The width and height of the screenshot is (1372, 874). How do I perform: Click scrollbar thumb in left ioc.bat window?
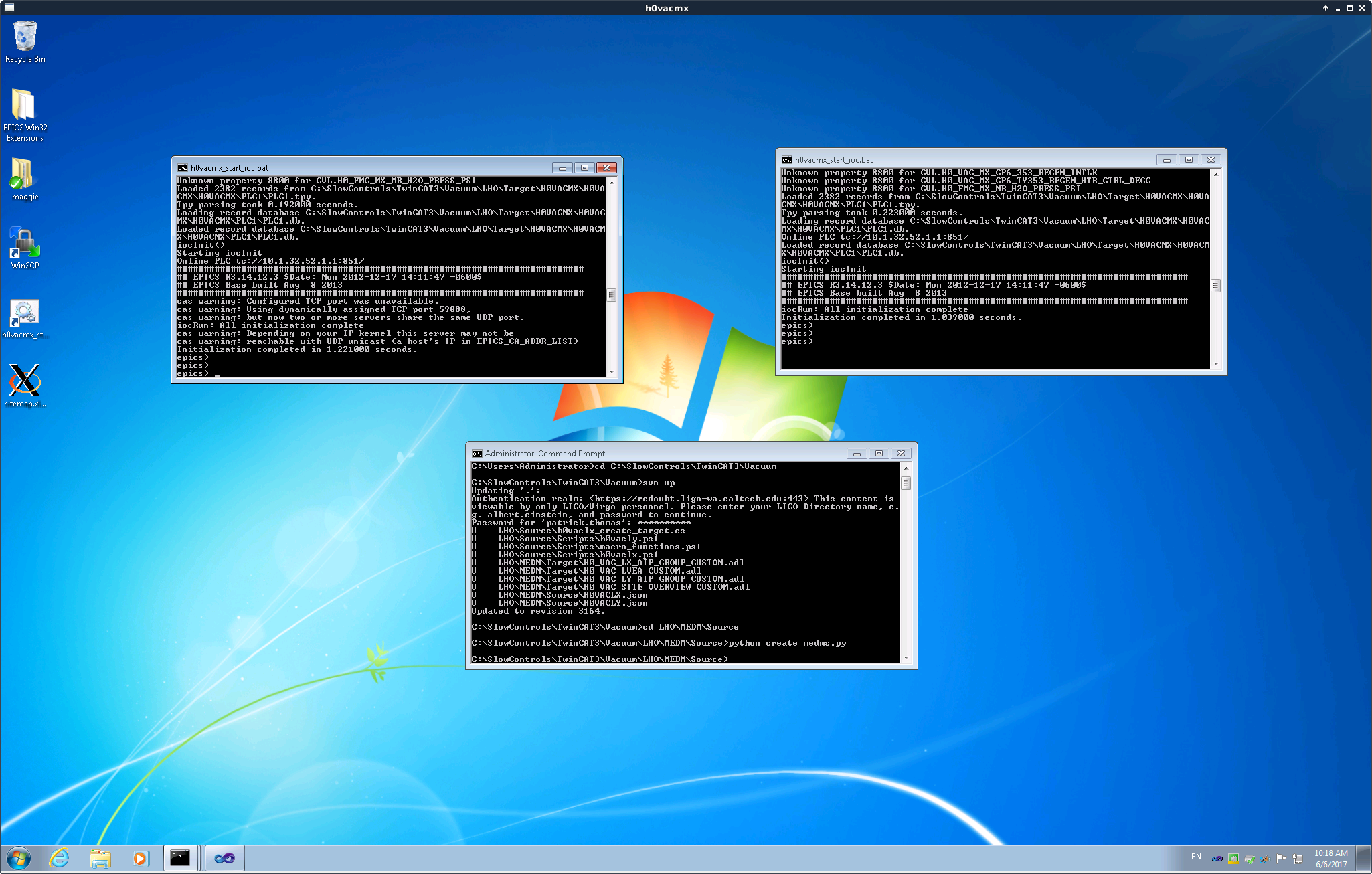[x=611, y=295]
